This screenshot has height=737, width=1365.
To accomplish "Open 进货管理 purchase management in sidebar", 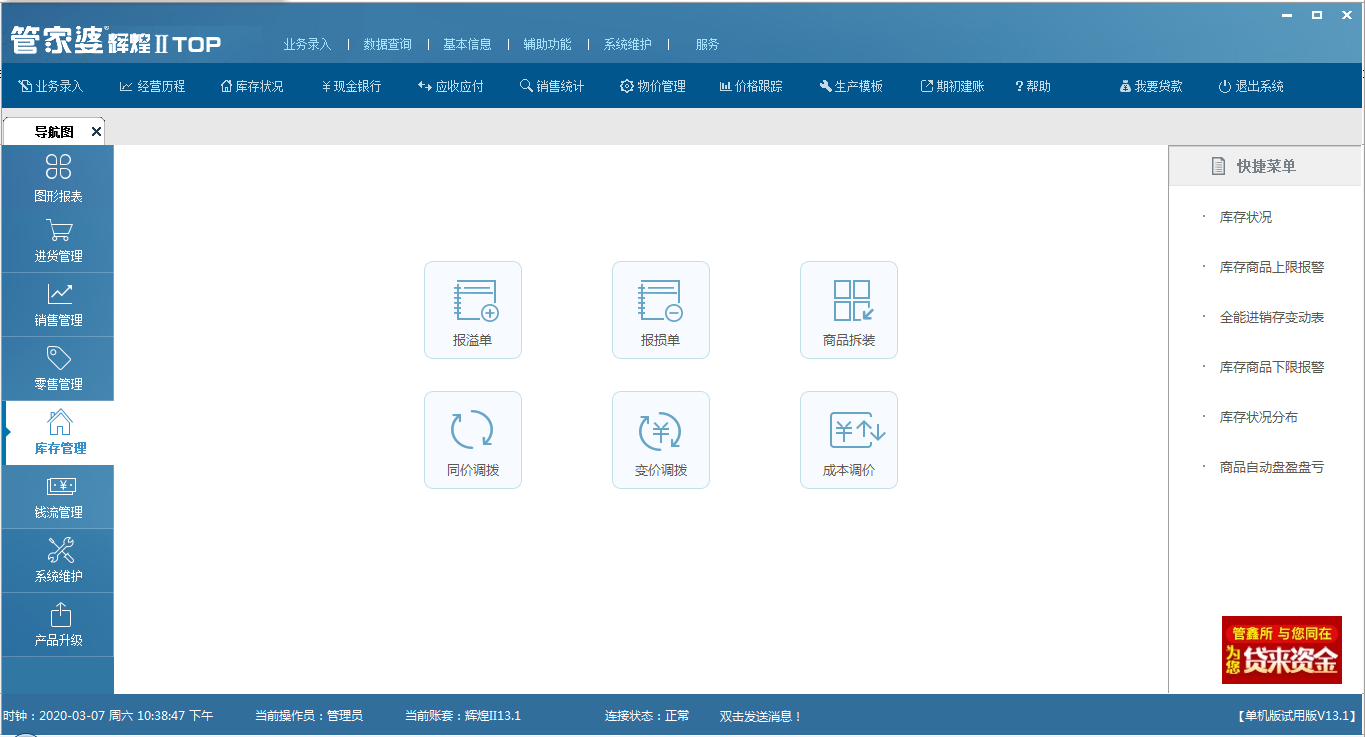I will point(58,241).
